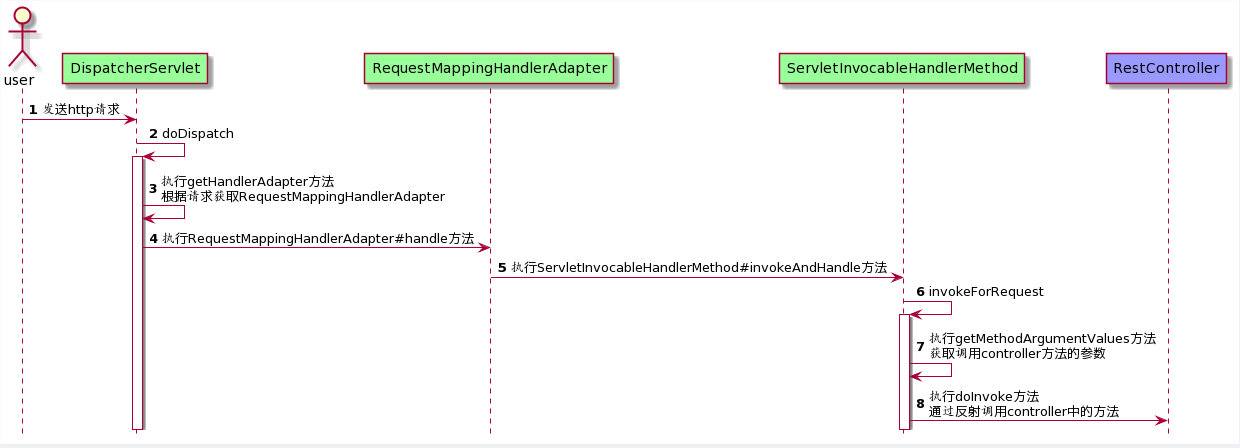Click the arrowhead reaching the RestController lifeline

(1161, 420)
